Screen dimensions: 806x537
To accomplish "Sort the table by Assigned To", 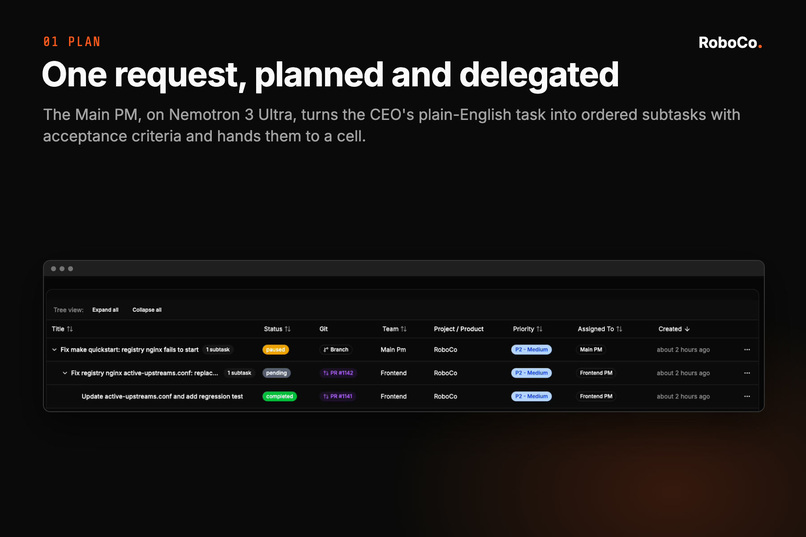I will point(600,329).
